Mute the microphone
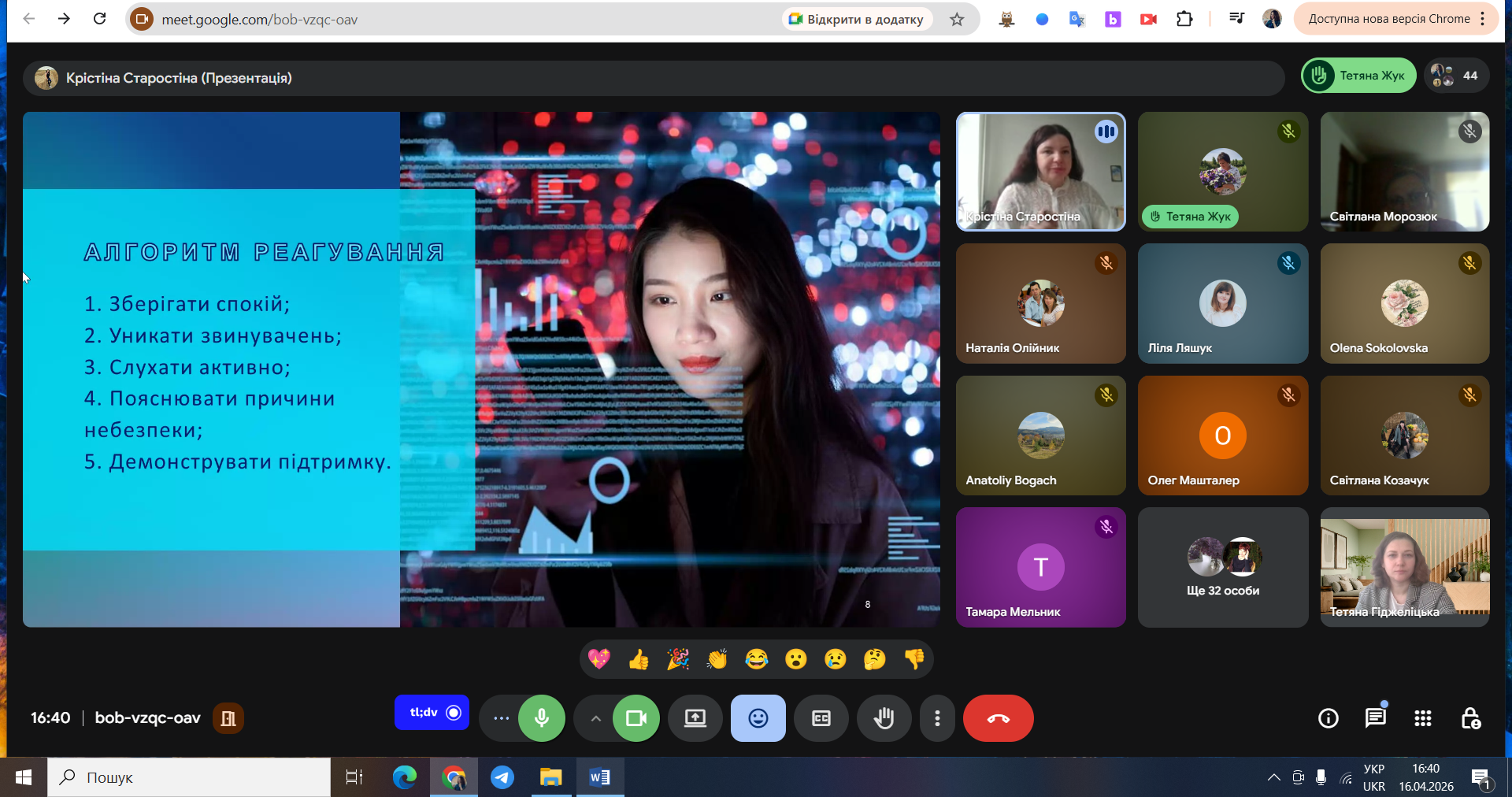Image resolution: width=1512 pixels, height=797 pixels. tap(542, 718)
